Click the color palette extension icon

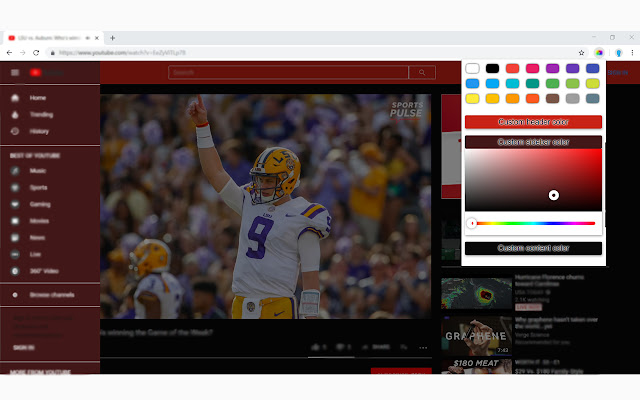tap(599, 52)
